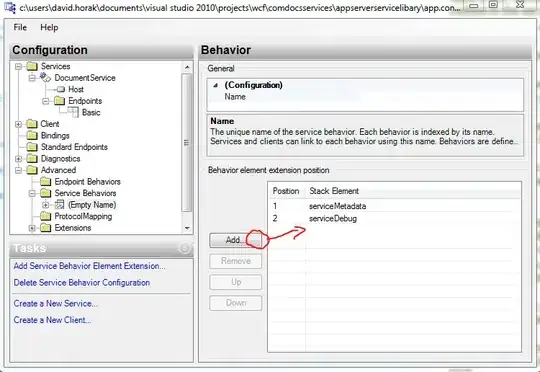Image resolution: width=540 pixels, height=372 pixels.
Task: Click the ProtocolMapping folder icon
Action: pyautogui.click(x=45, y=216)
